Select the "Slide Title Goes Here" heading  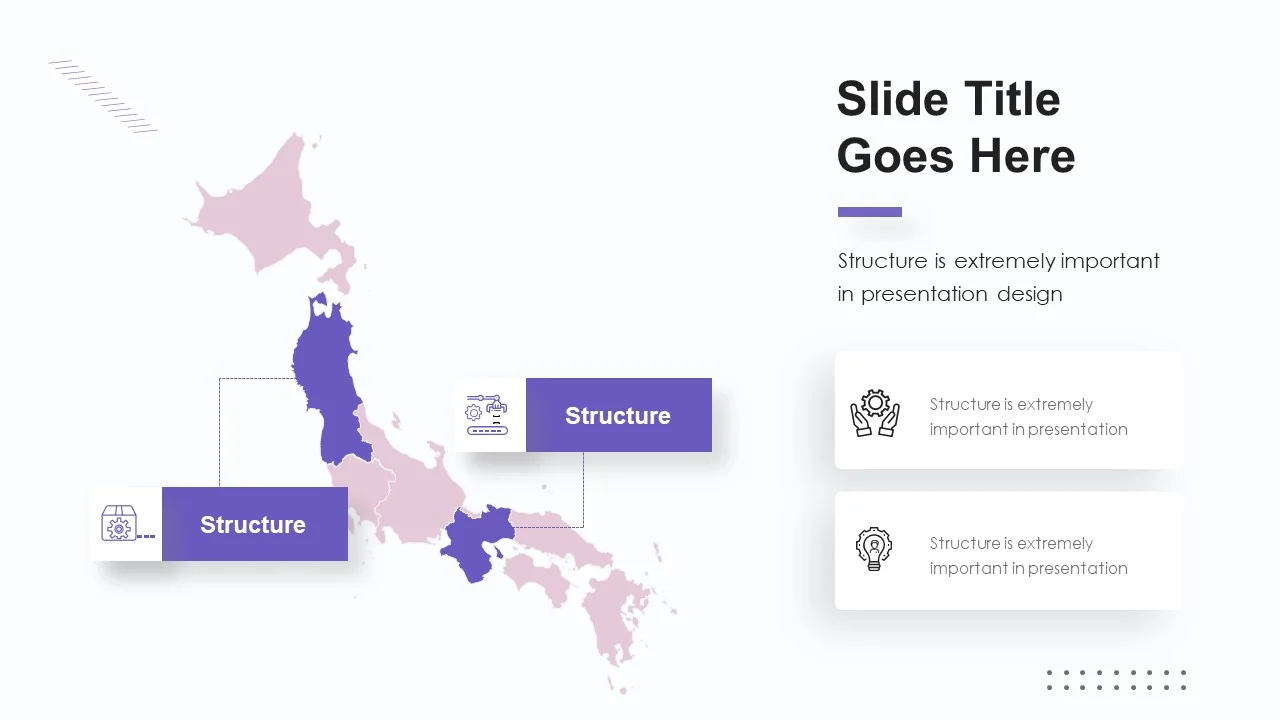click(955, 127)
